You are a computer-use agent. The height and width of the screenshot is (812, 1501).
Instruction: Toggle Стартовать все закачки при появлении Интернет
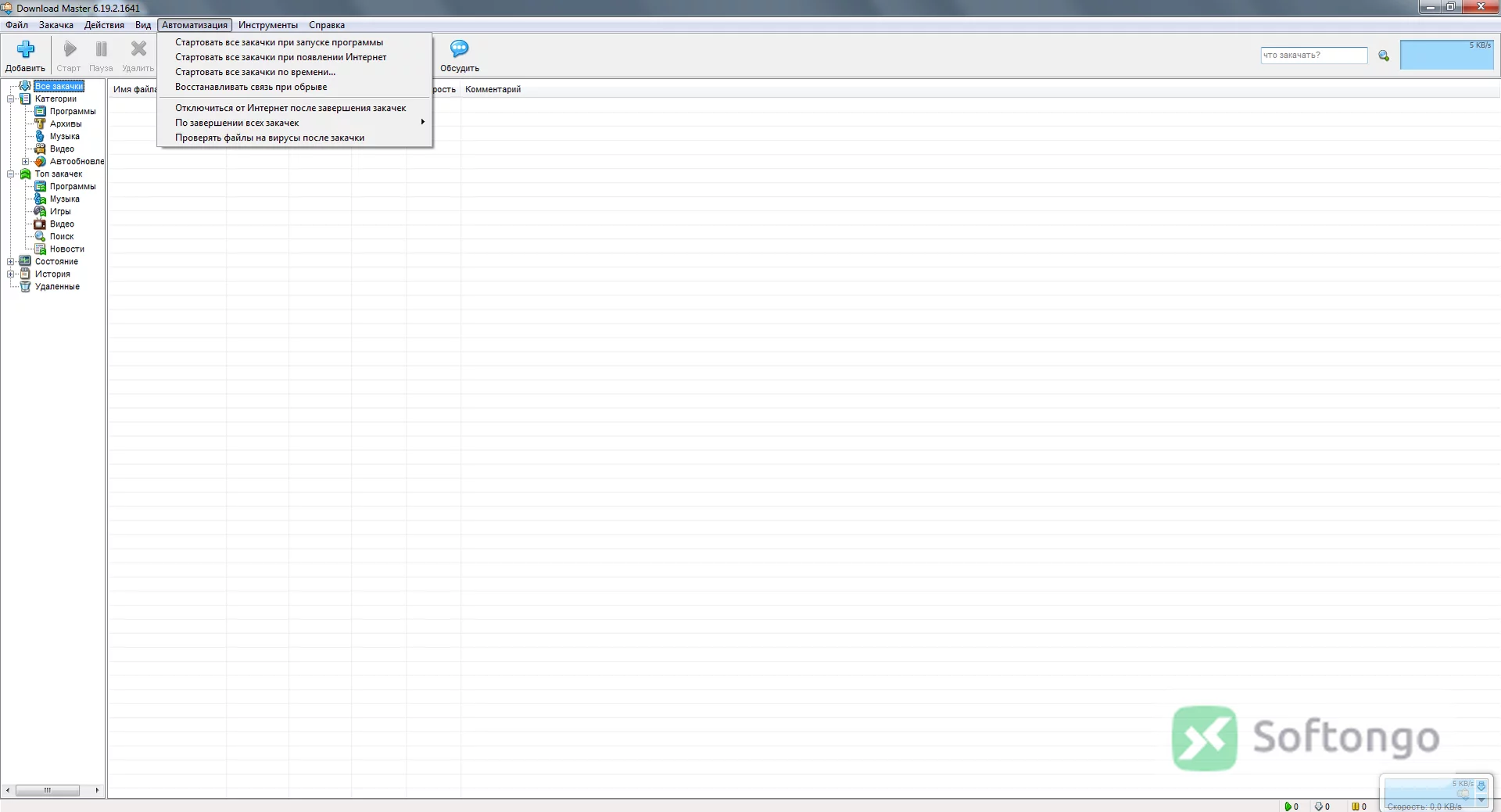click(295, 57)
